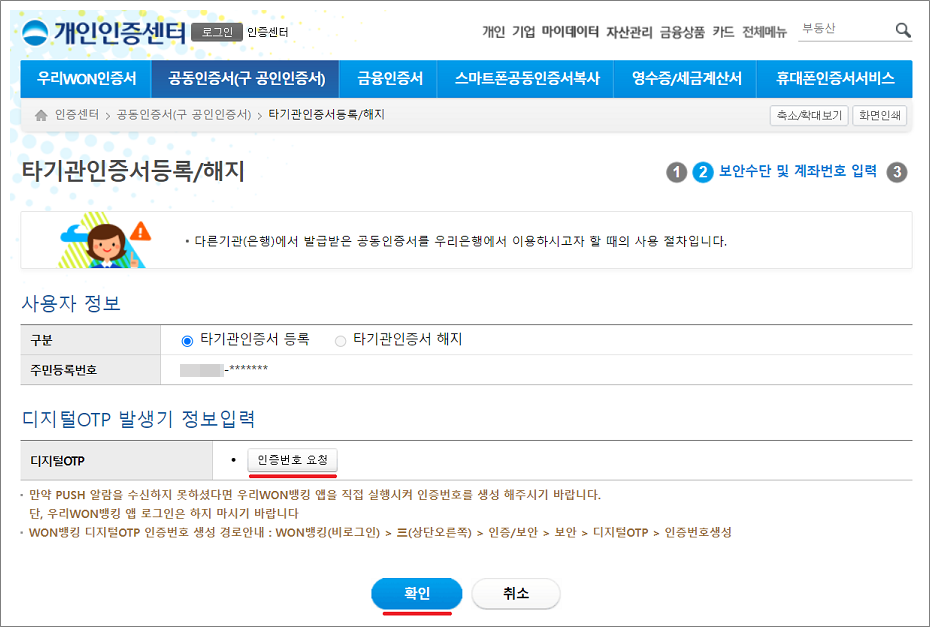Click the cartoon character notice image
Screen dimensions: 930x627
(x=106, y=240)
